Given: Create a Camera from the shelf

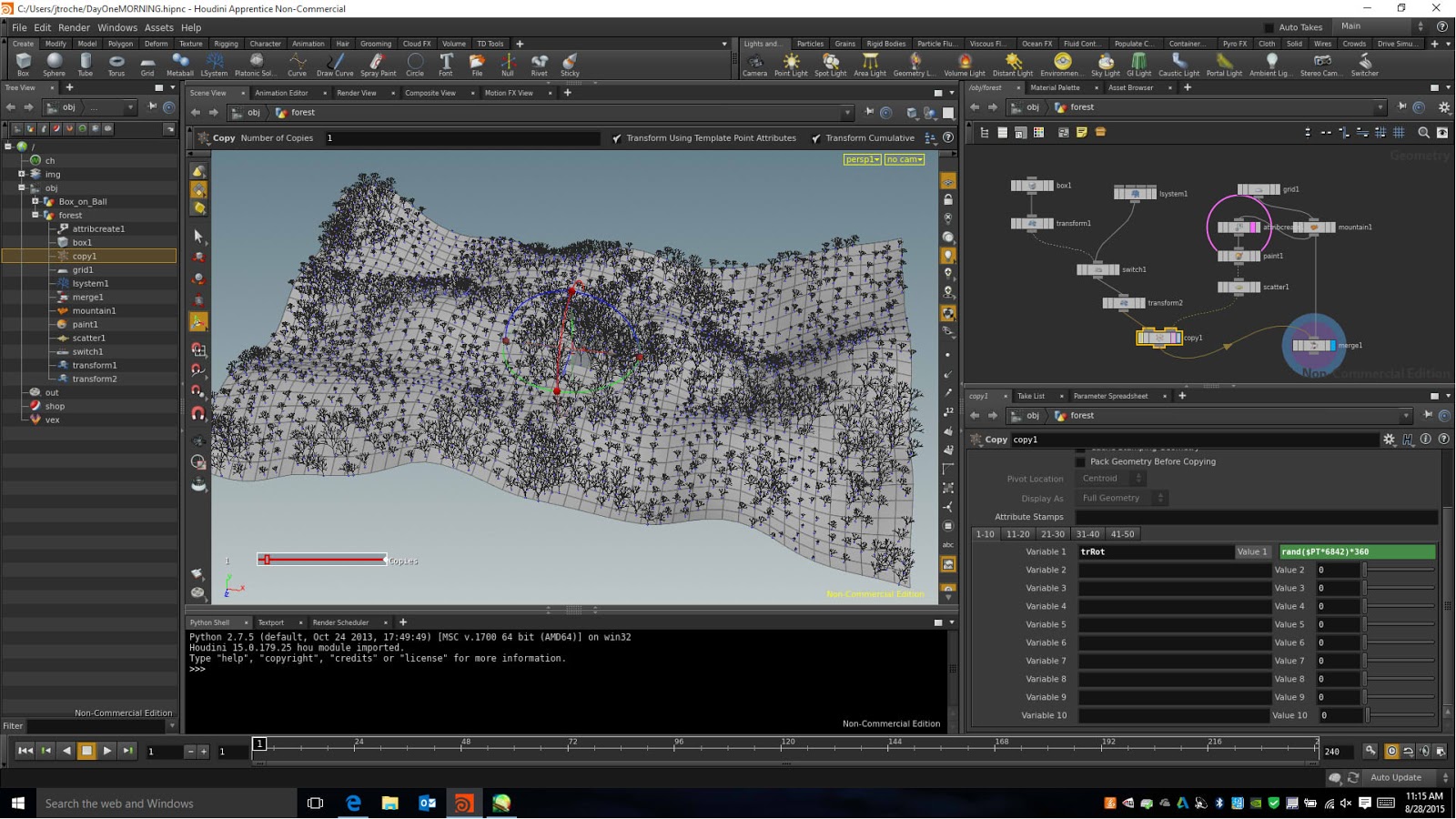Looking at the screenshot, I should 754,64.
